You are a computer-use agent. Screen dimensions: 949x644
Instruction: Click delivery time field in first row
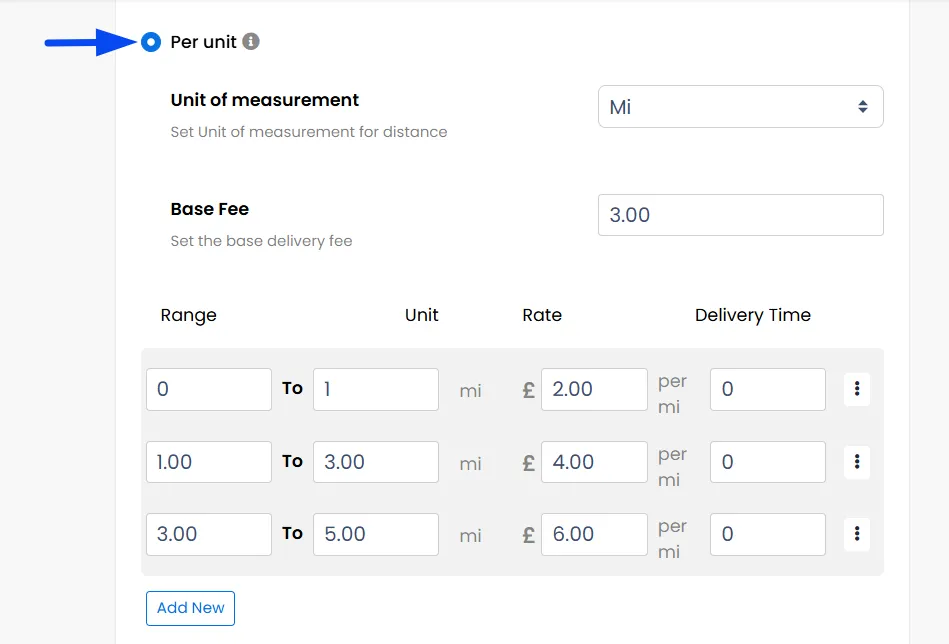click(x=767, y=389)
